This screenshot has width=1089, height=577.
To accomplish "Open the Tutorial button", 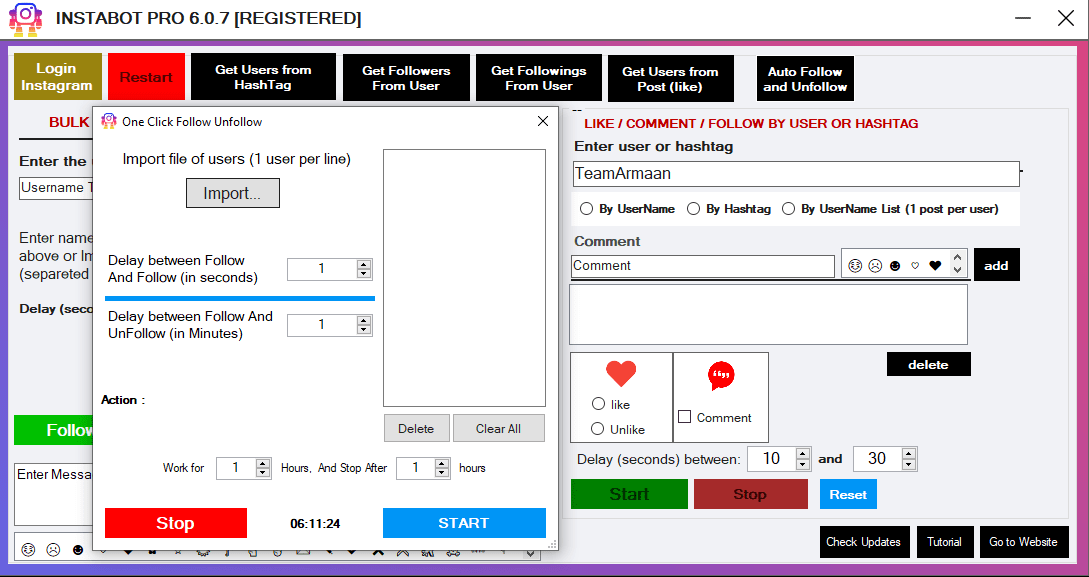I will click(x=945, y=542).
